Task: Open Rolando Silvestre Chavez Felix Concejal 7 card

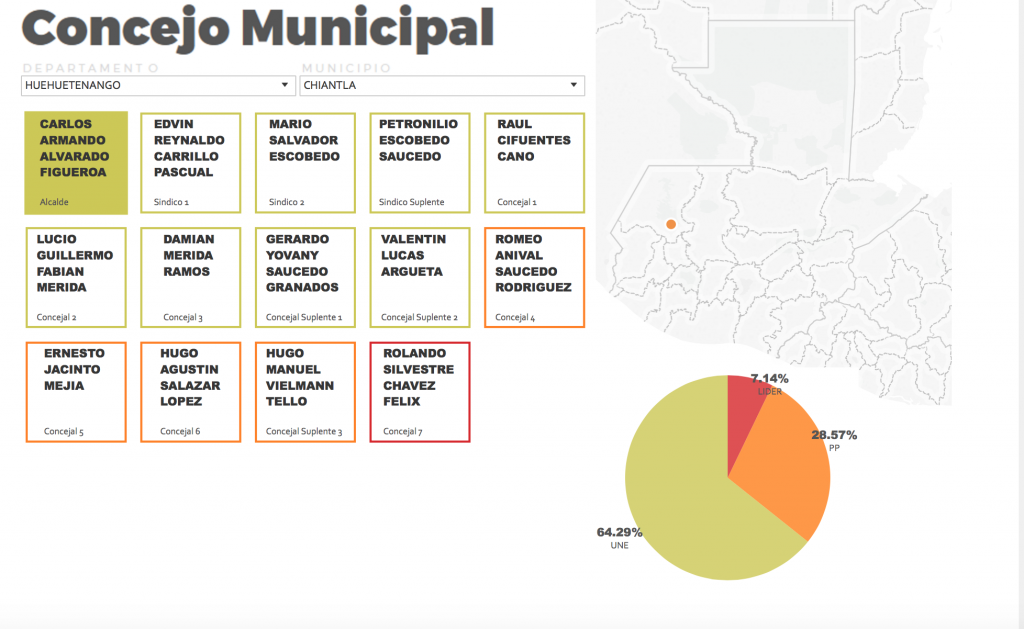Action: coord(420,392)
